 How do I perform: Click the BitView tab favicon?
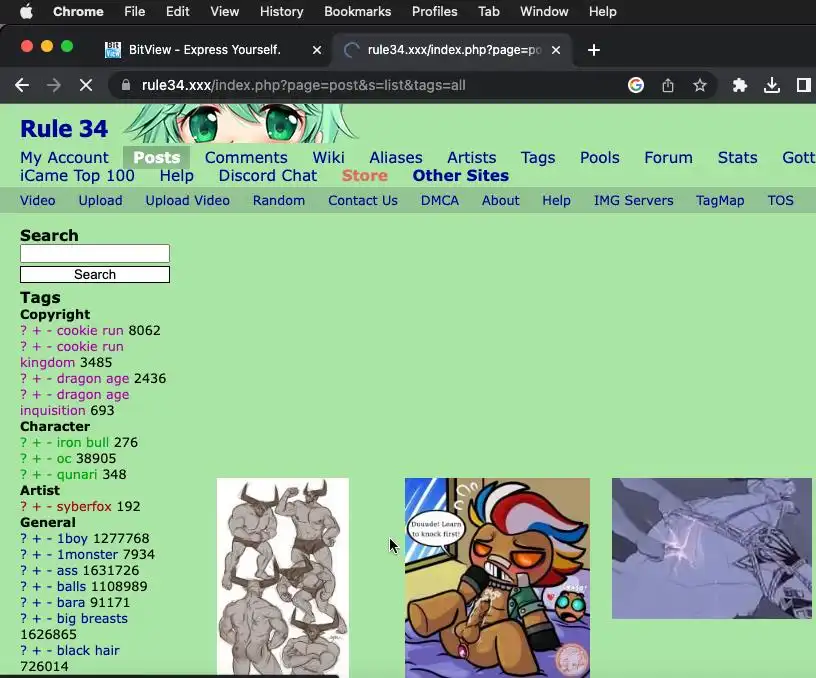click(113, 50)
